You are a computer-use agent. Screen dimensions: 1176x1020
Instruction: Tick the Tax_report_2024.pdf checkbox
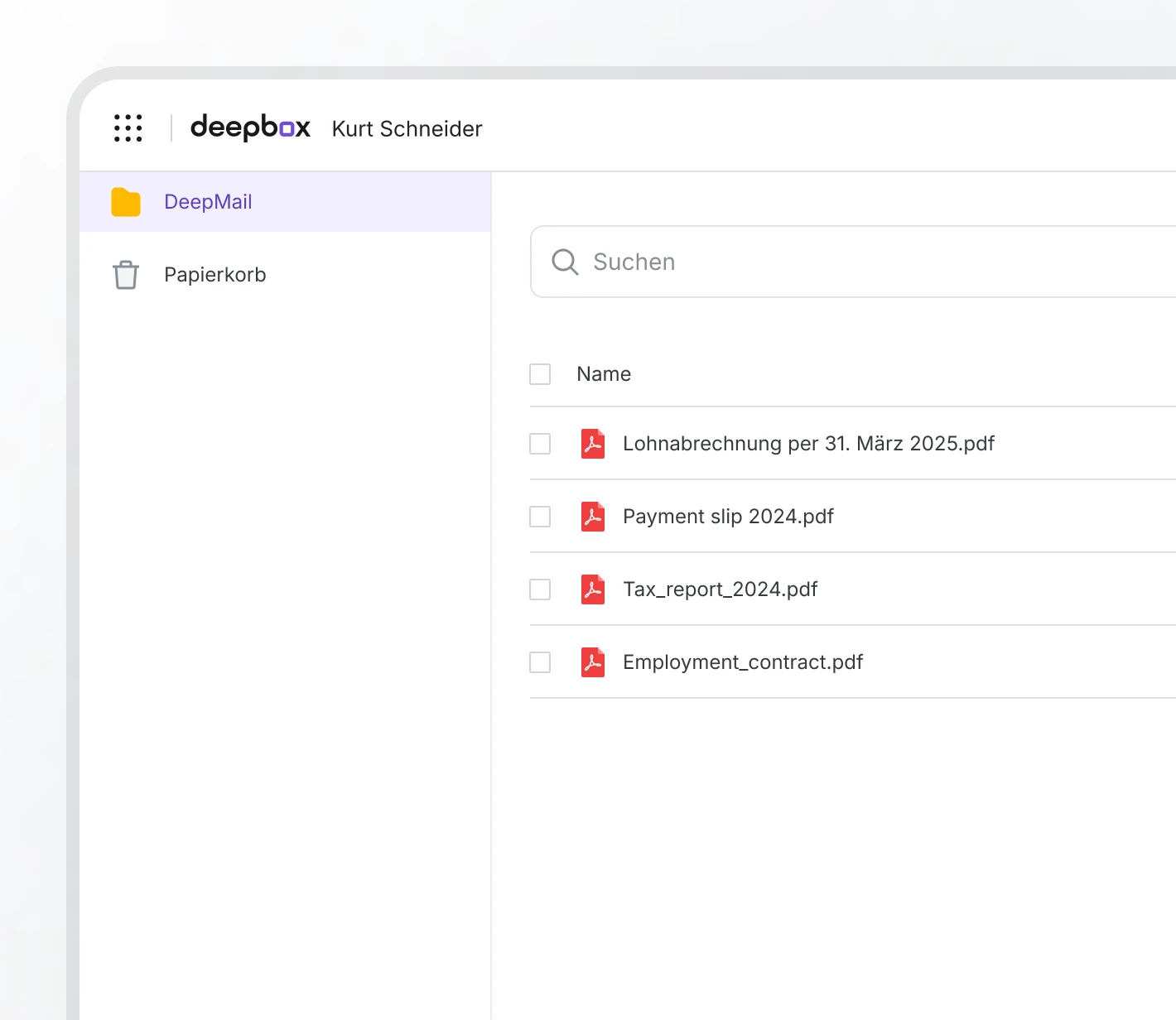(x=540, y=589)
